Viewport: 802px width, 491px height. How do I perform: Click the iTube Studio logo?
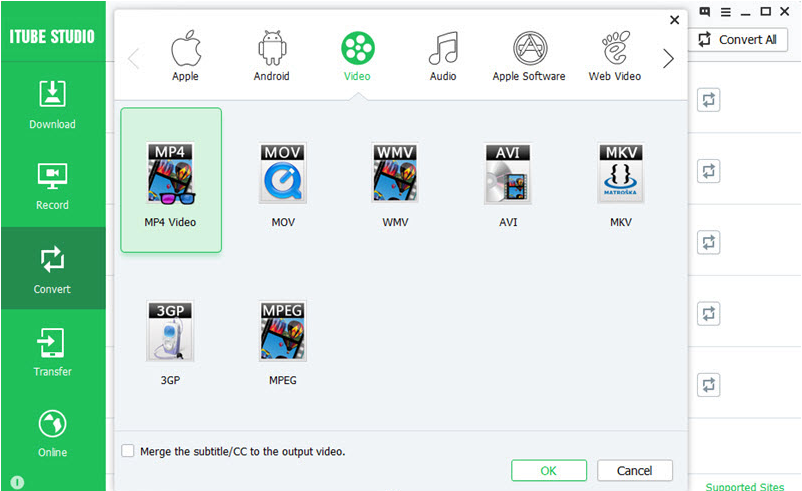52,36
